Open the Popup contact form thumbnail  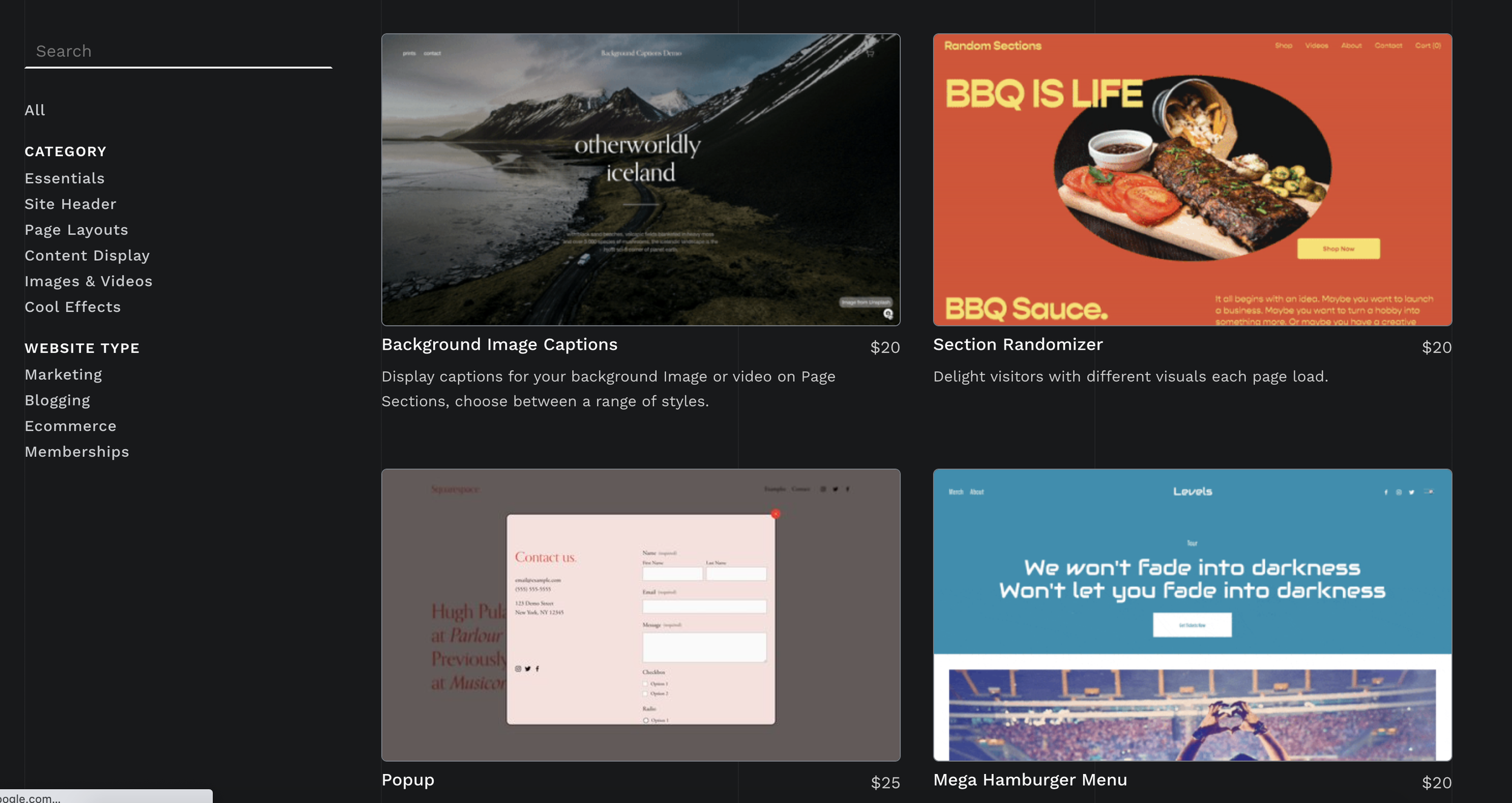click(x=640, y=615)
